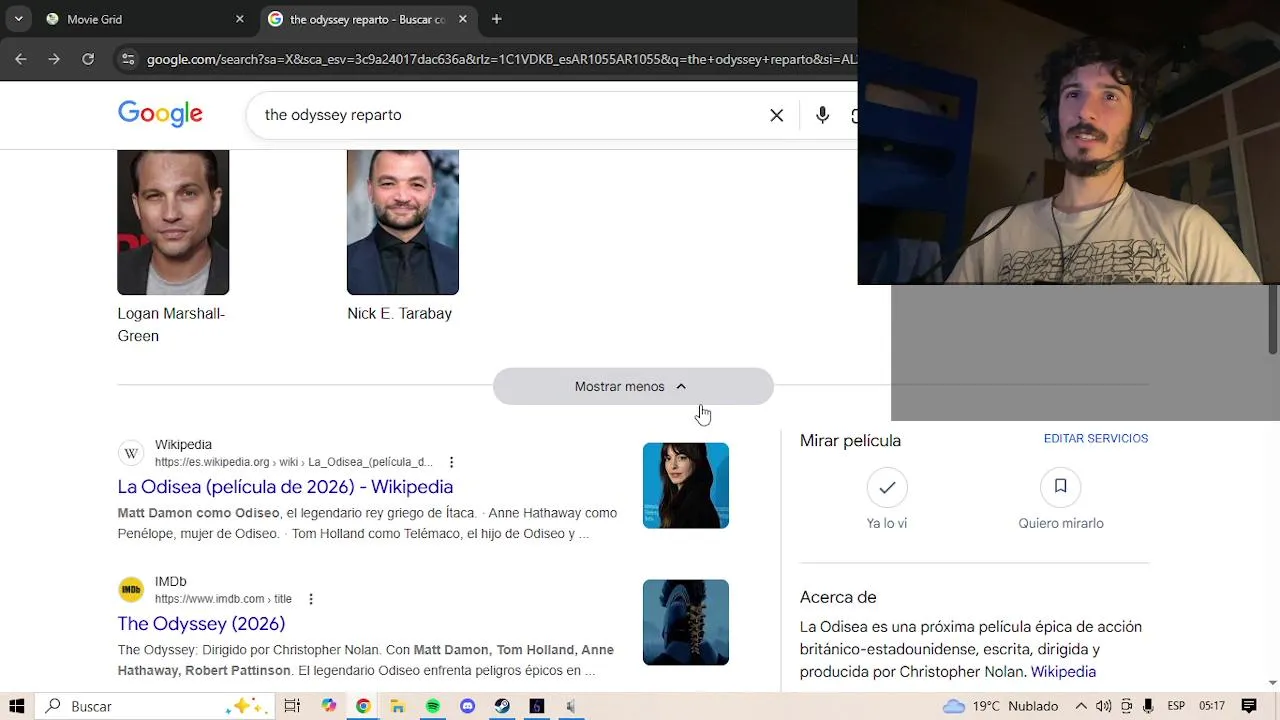Viewport: 1280px width, 720px height.
Task: Start voice search with the microphone
Action: [822, 115]
